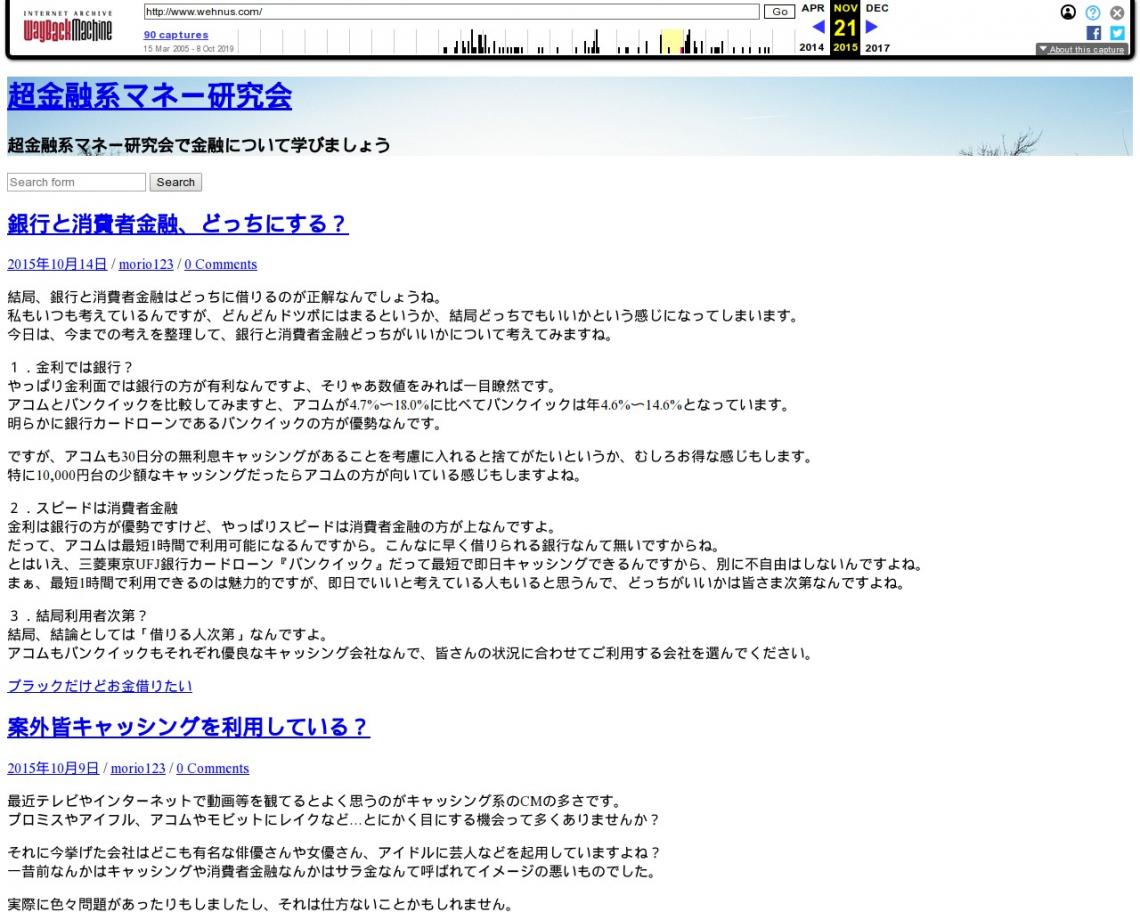Open the 2015年10月14日 date link
The height and width of the screenshot is (912, 1140).
tap(57, 264)
